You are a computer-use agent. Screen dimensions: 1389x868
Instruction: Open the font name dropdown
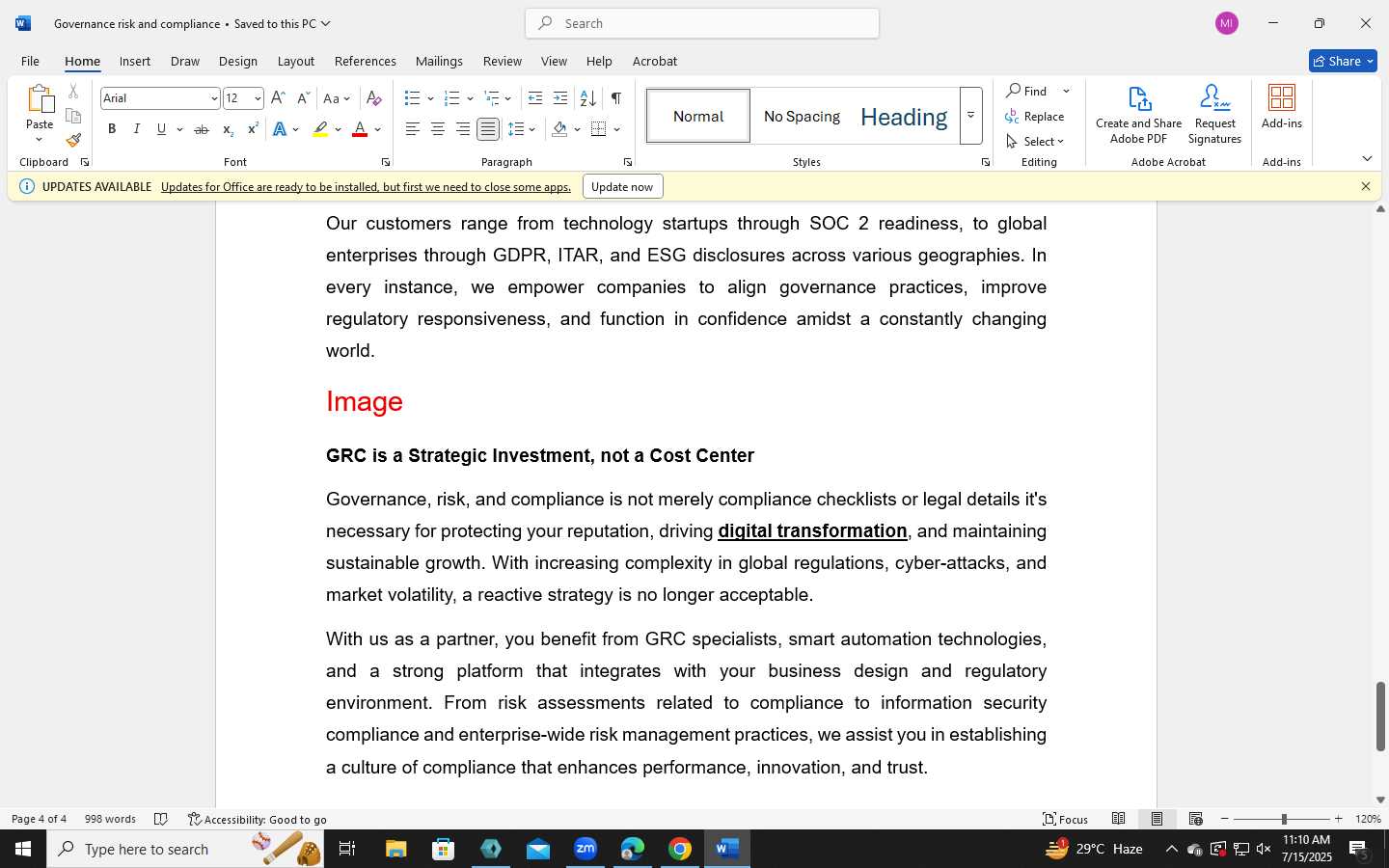(x=214, y=98)
